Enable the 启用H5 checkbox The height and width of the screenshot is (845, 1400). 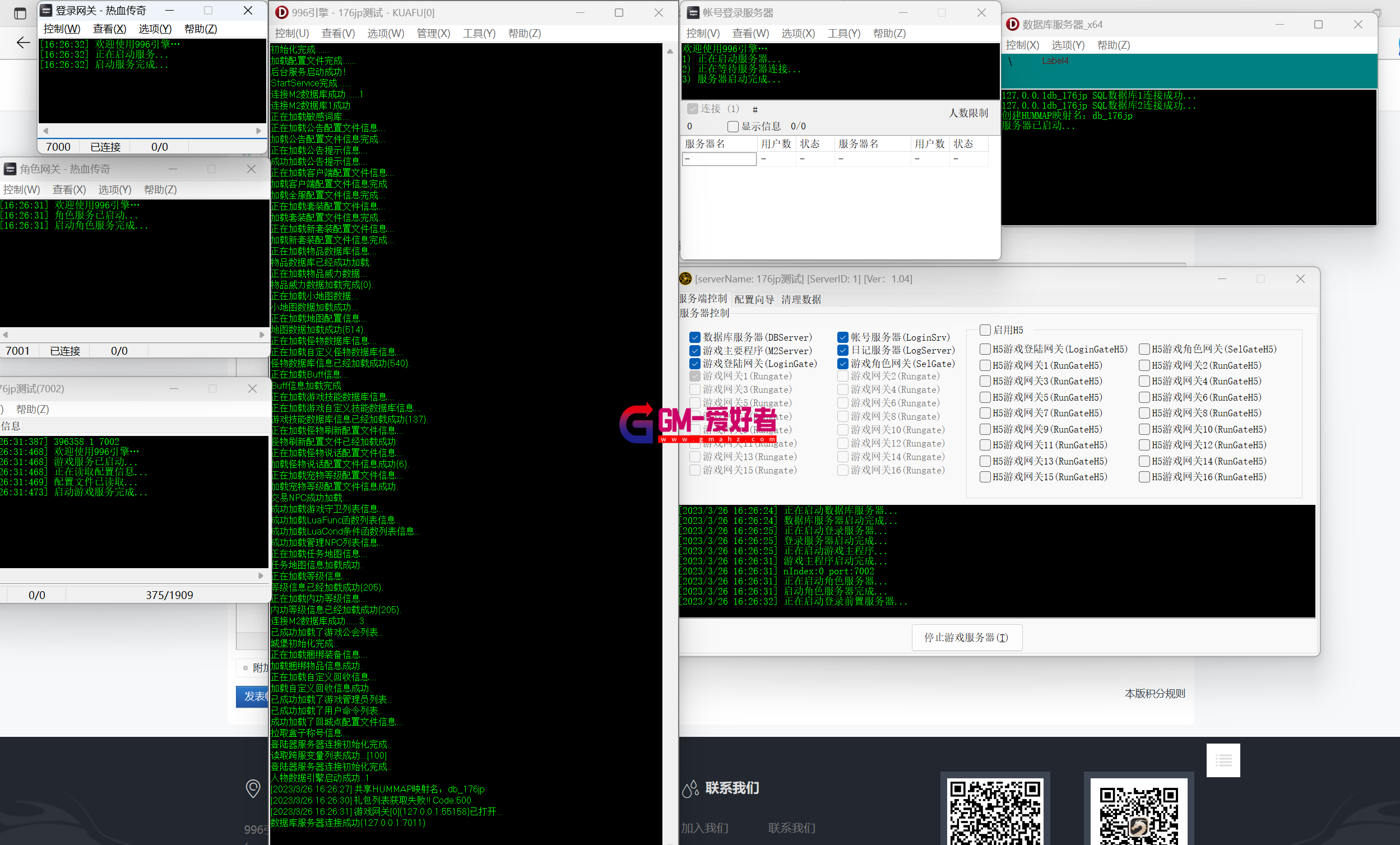(985, 329)
